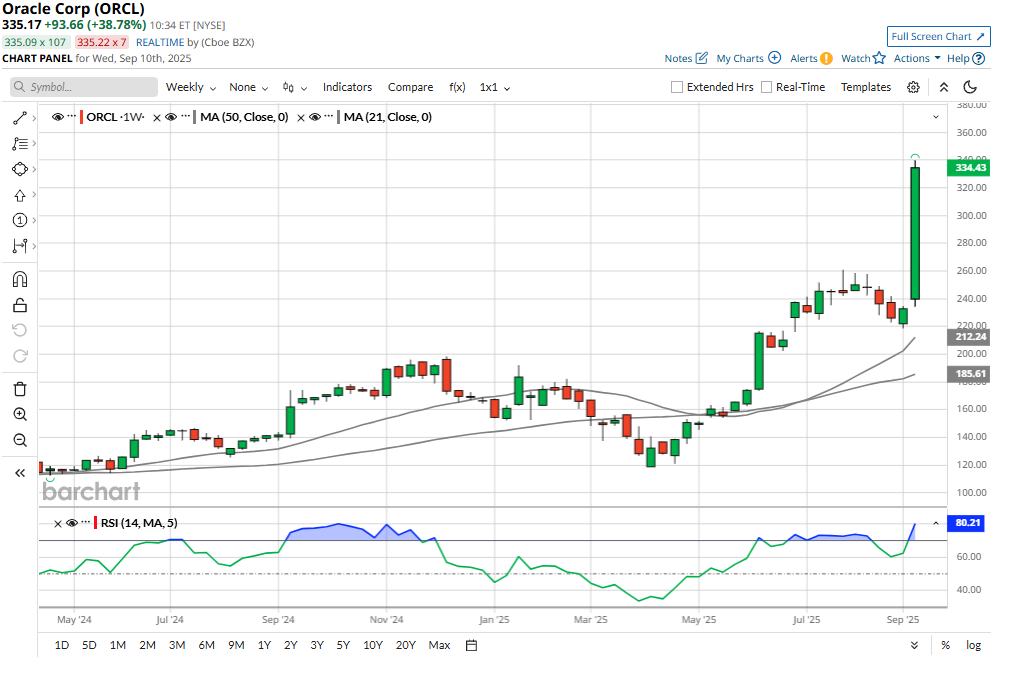This screenshot has width=1009, height=683.
Task: Click the undo arrow in left toolbar
Action: coord(20,330)
